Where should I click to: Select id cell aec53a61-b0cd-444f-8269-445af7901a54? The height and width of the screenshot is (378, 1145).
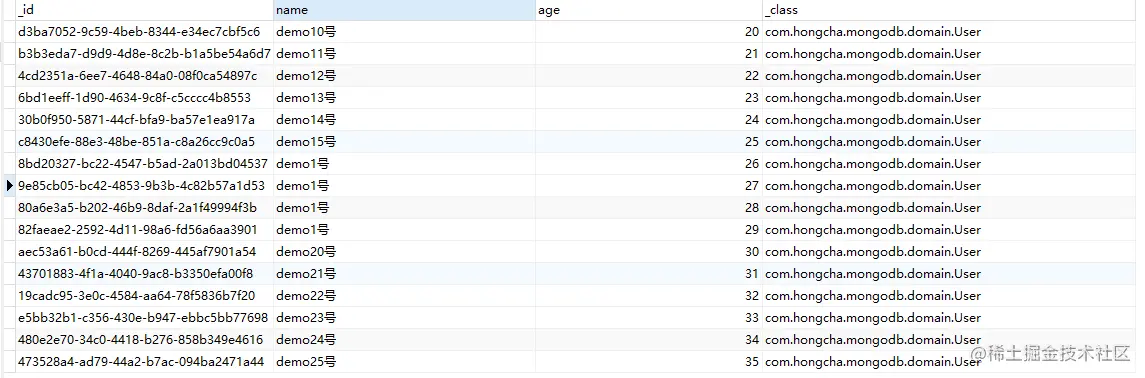click(144, 252)
